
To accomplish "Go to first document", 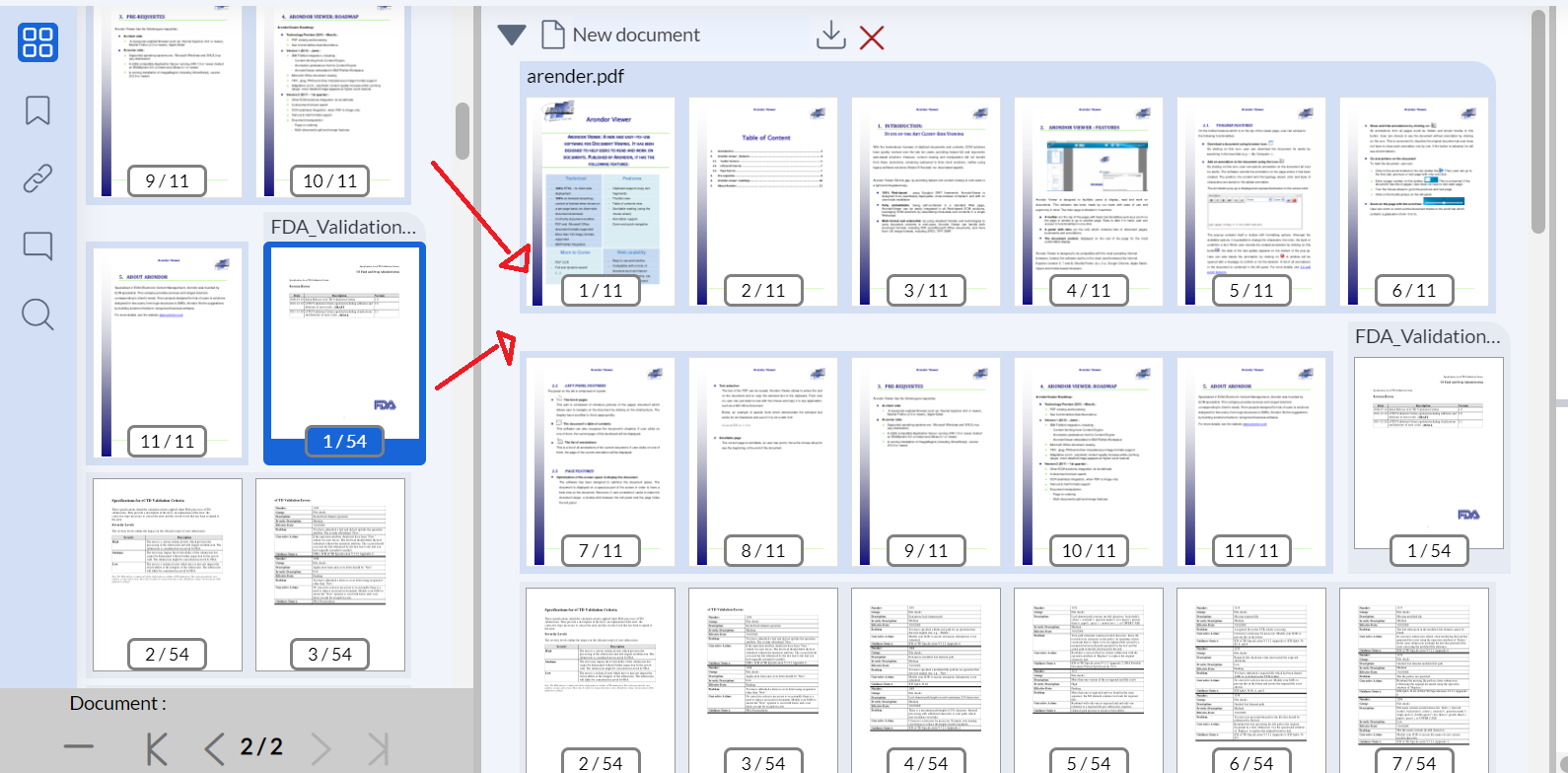I will 156,749.
